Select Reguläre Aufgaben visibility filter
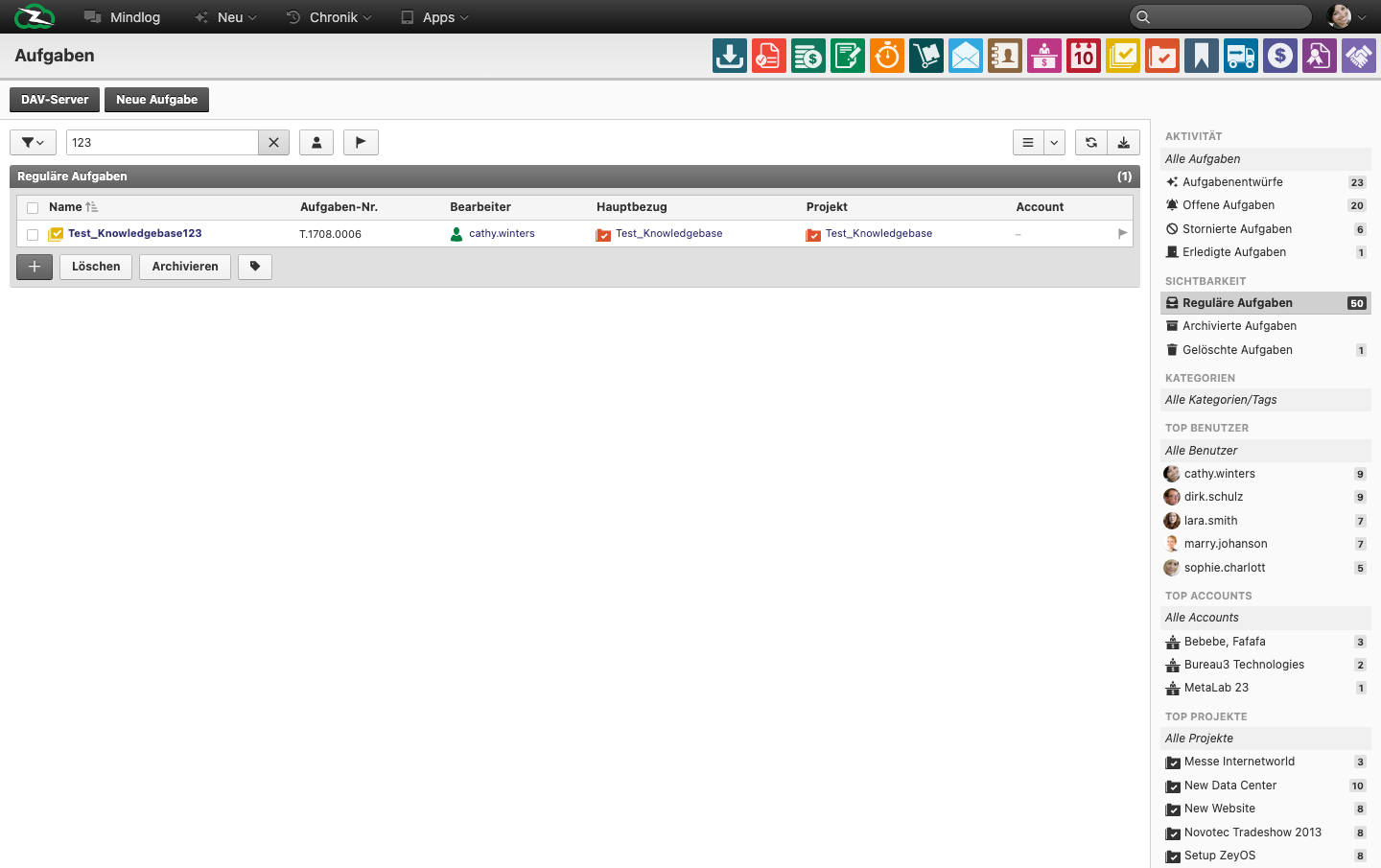 coord(1265,303)
